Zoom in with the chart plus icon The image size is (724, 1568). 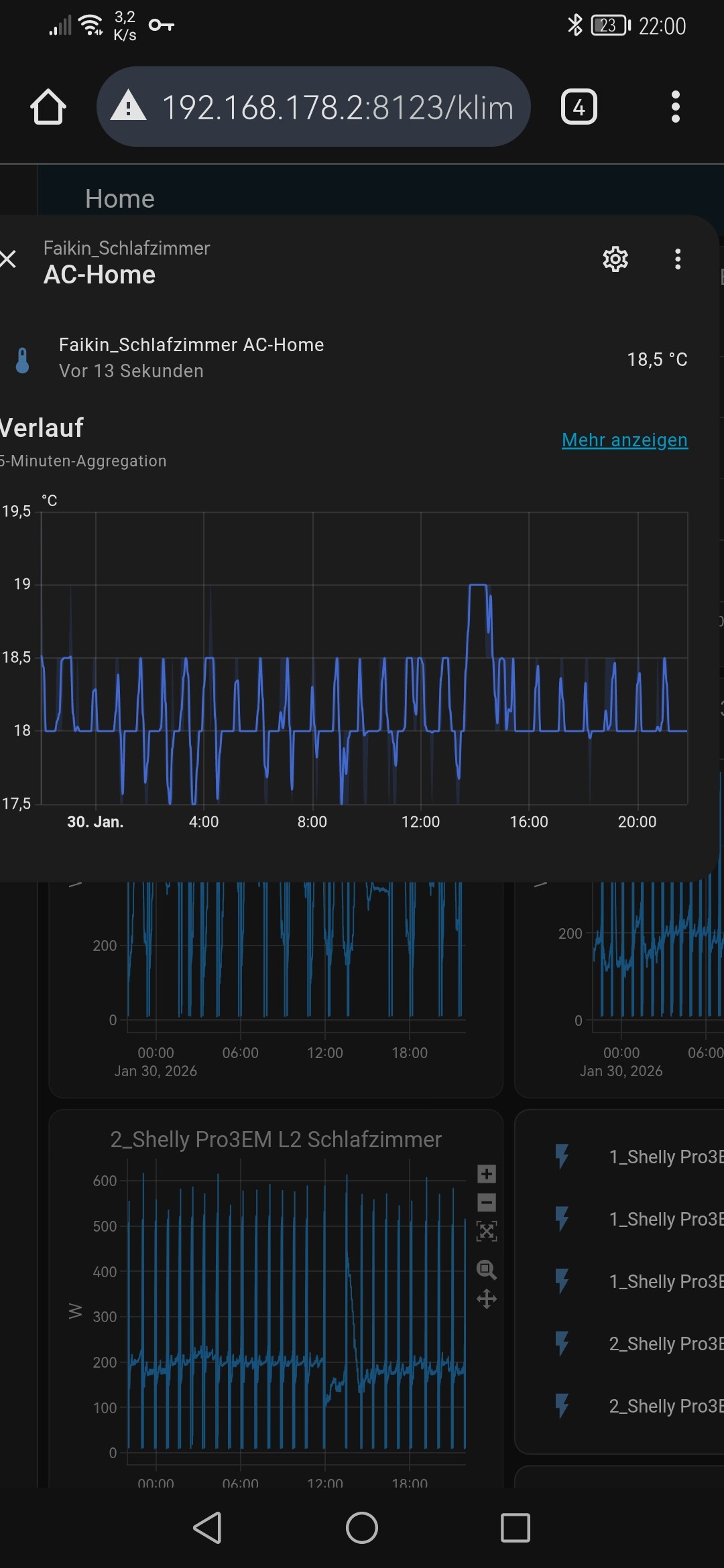tap(487, 1173)
